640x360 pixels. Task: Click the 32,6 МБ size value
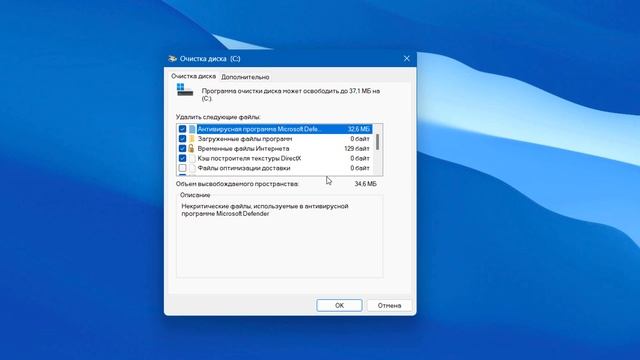click(358, 129)
